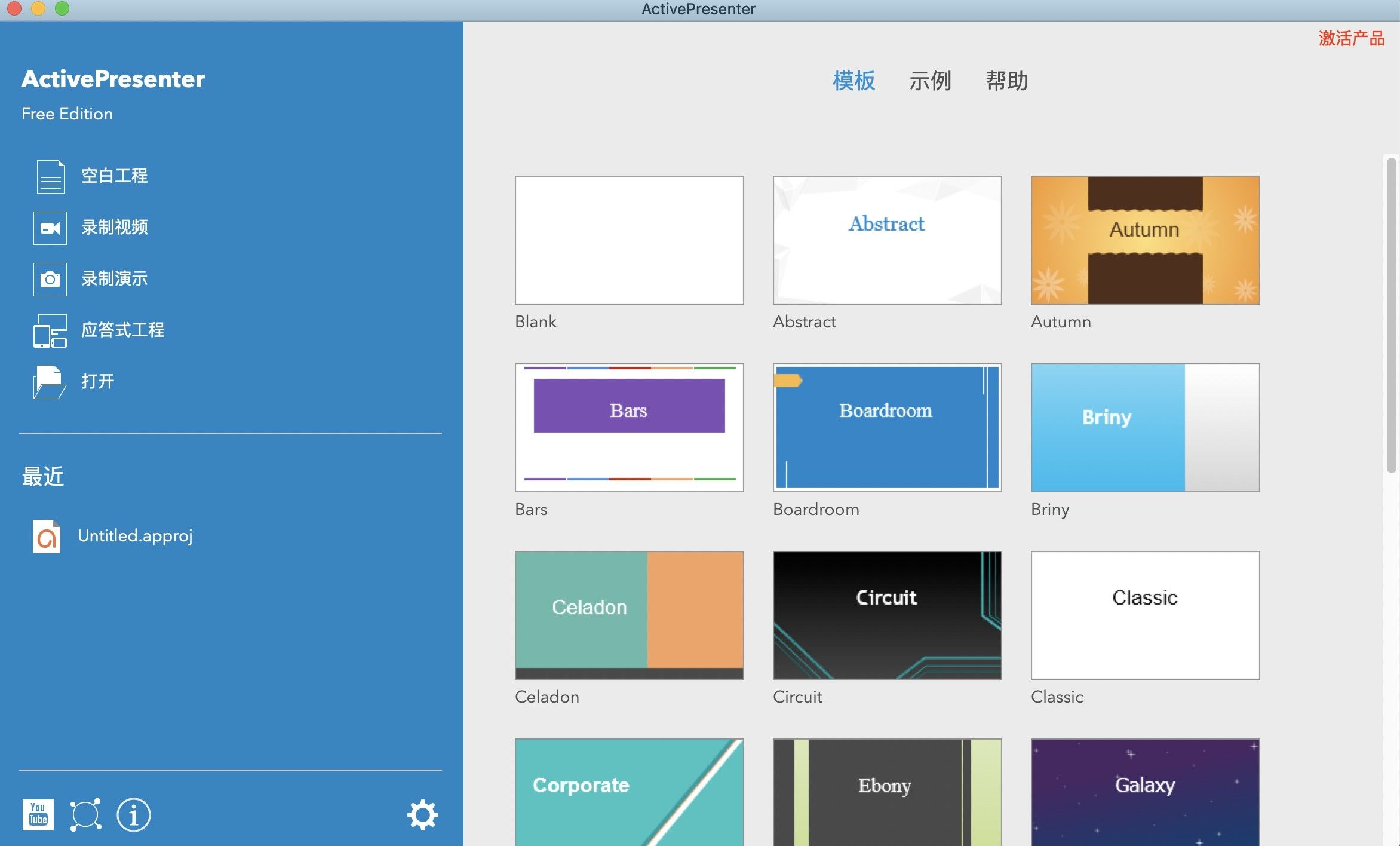Click 打开 to open a project
Image resolution: width=1400 pixels, height=846 pixels.
point(98,382)
